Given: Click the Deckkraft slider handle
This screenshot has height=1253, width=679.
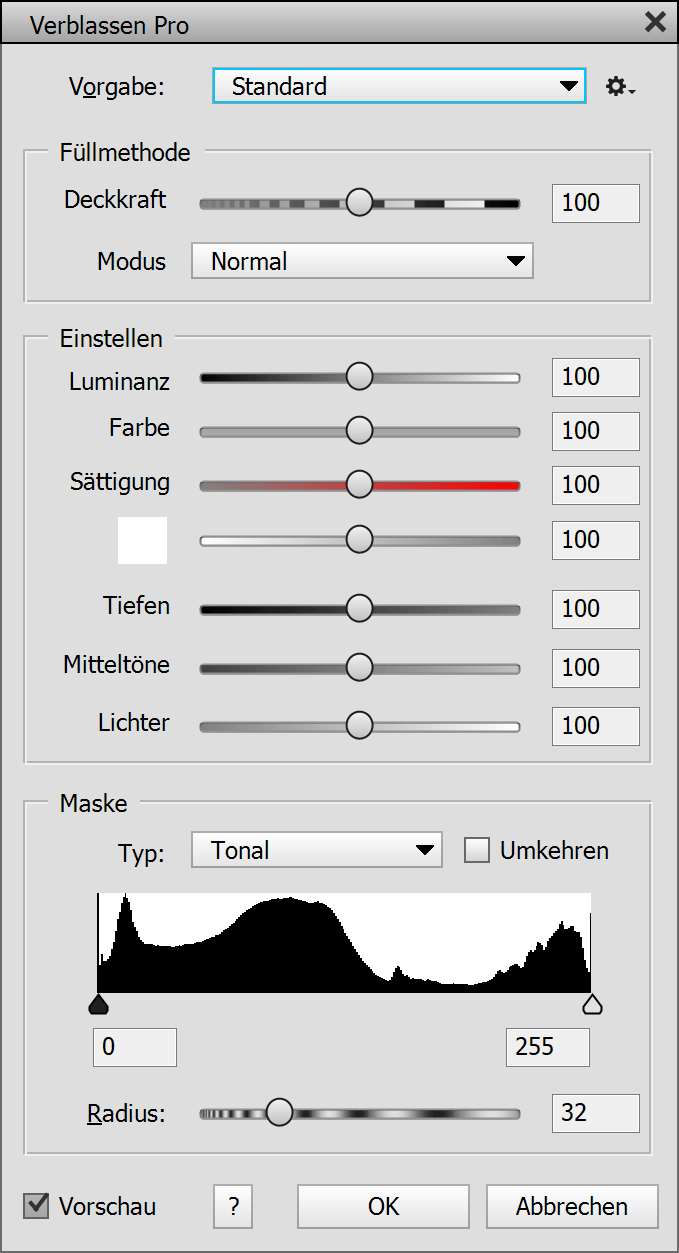Looking at the screenshot, I should 359,203.
